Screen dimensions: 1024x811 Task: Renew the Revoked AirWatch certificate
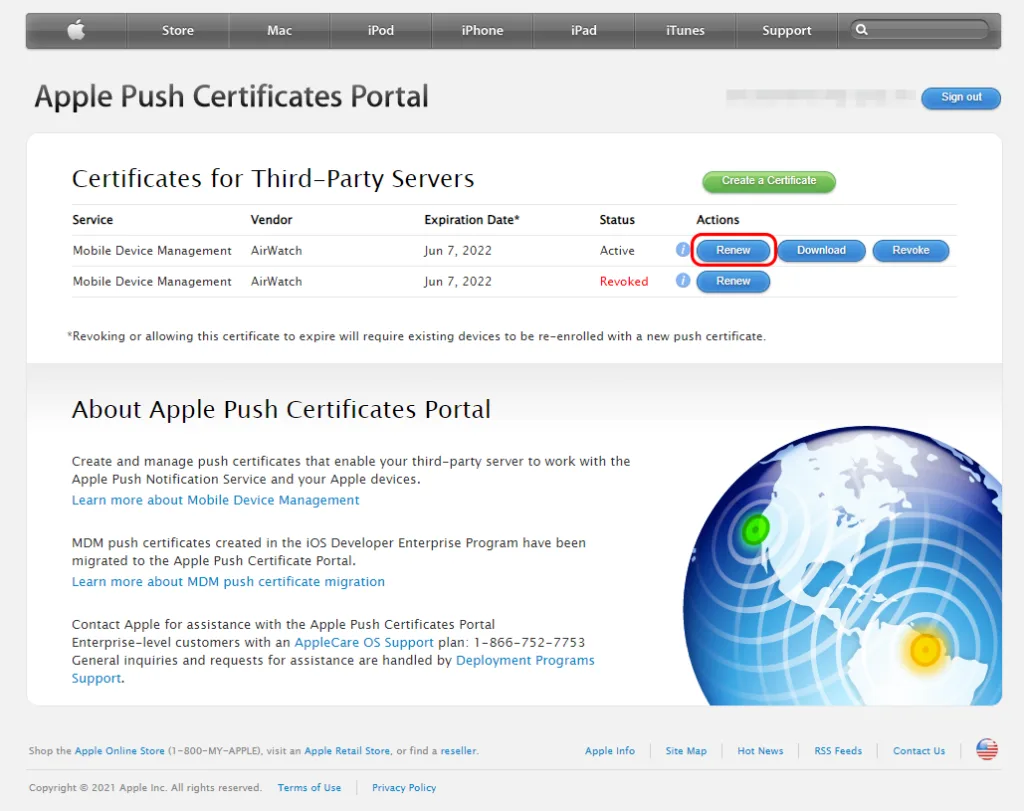coord(733,281)
